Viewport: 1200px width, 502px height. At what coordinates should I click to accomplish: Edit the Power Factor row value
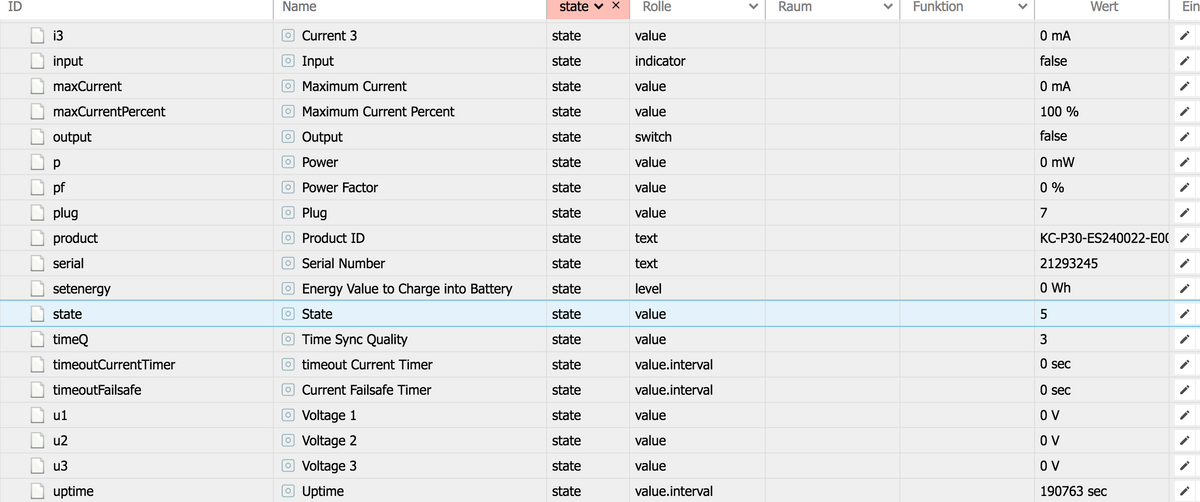[x=1184, y=188]
